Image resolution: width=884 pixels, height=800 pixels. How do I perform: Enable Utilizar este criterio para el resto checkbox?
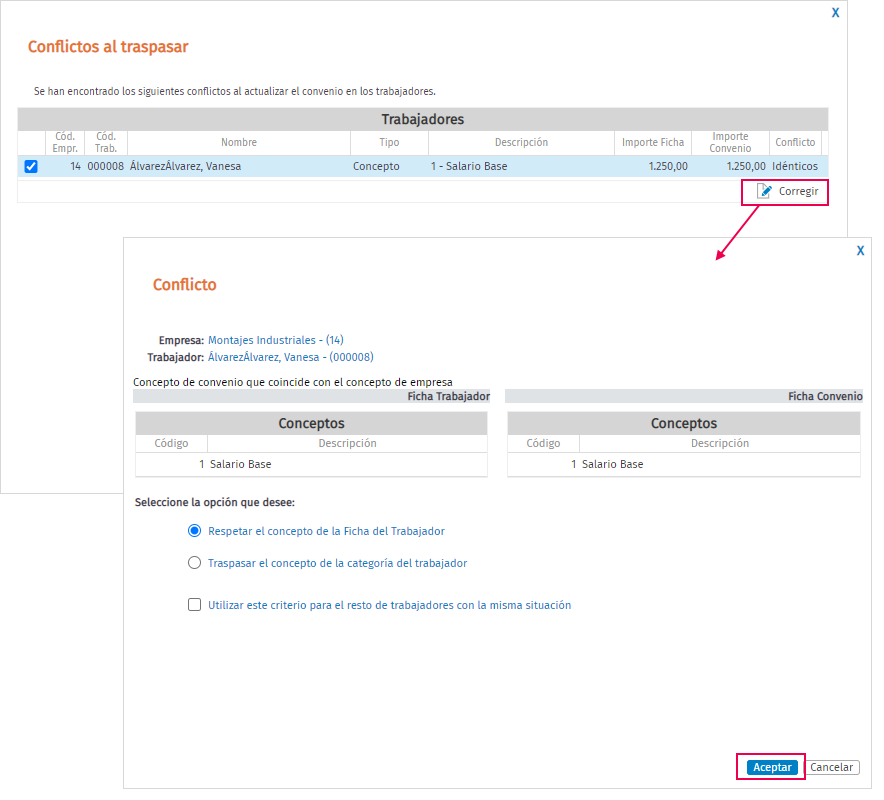point(195,605)
